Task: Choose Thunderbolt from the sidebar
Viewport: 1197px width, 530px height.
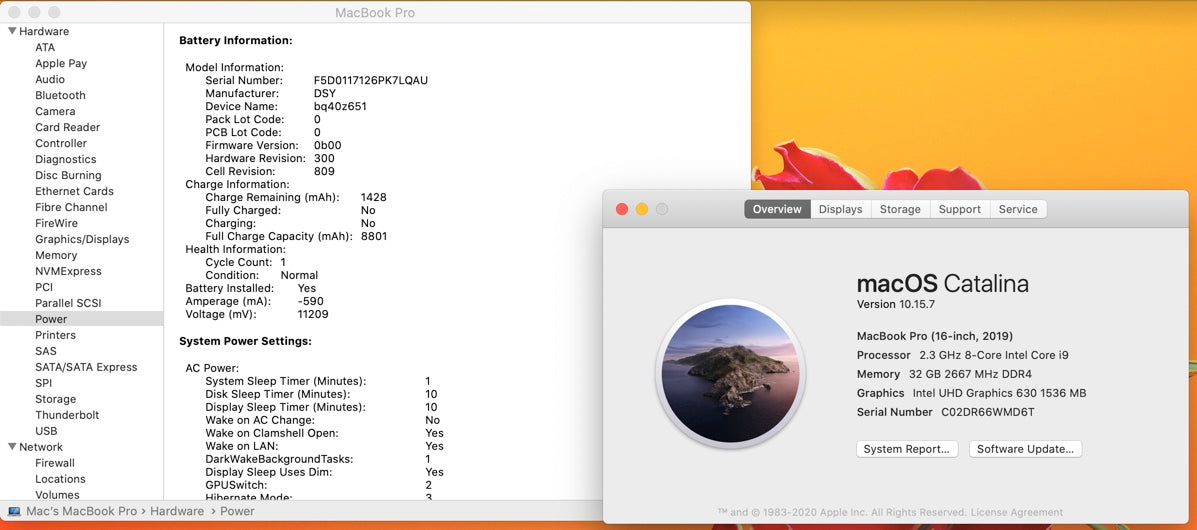Action: 67,415
